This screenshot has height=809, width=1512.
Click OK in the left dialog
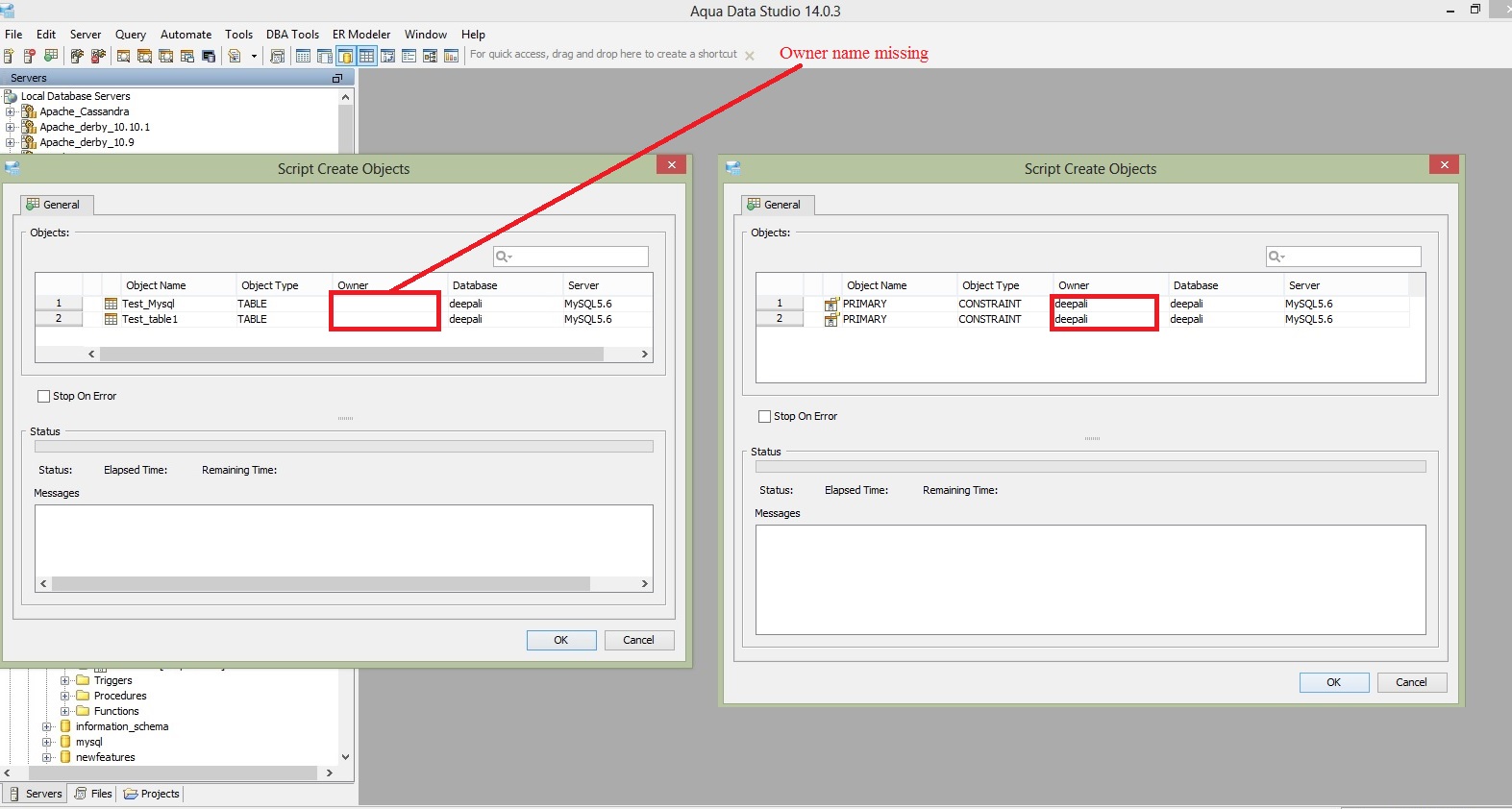(x=561, y=640)
